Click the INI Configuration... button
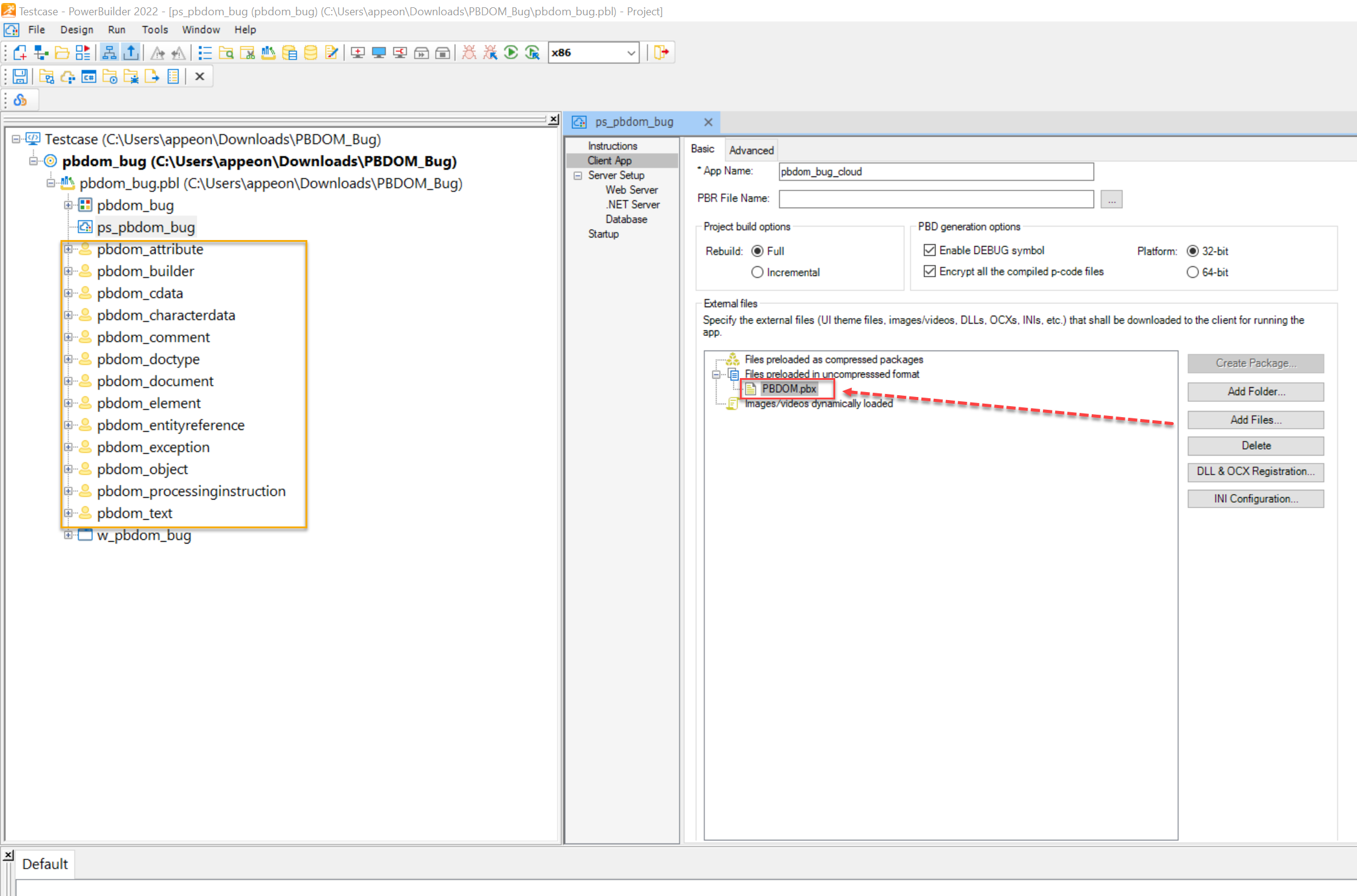 pos(1255,498)
